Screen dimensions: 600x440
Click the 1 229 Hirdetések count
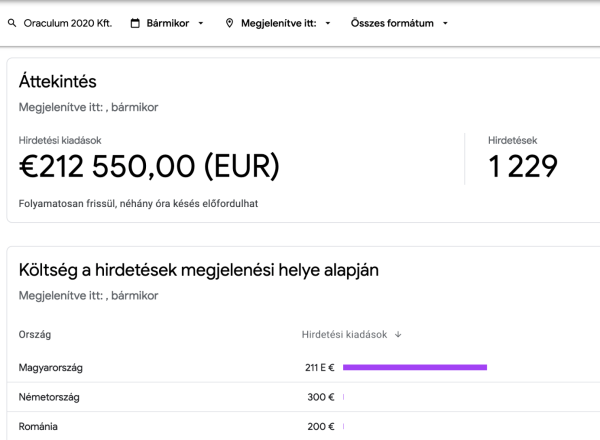point(523,166)
